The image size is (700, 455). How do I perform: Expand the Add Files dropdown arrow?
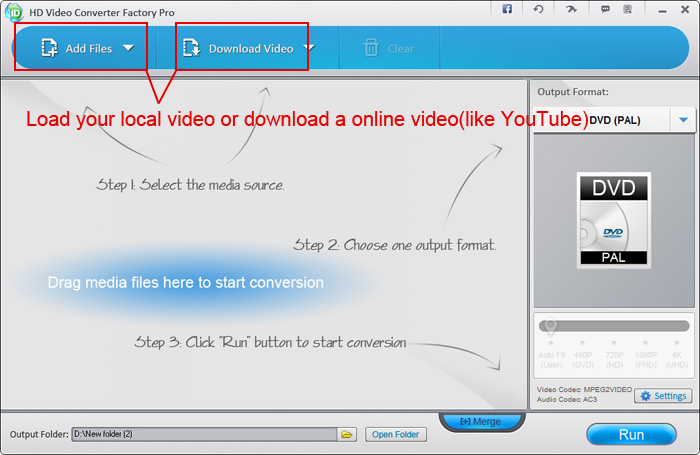point(129,48)
